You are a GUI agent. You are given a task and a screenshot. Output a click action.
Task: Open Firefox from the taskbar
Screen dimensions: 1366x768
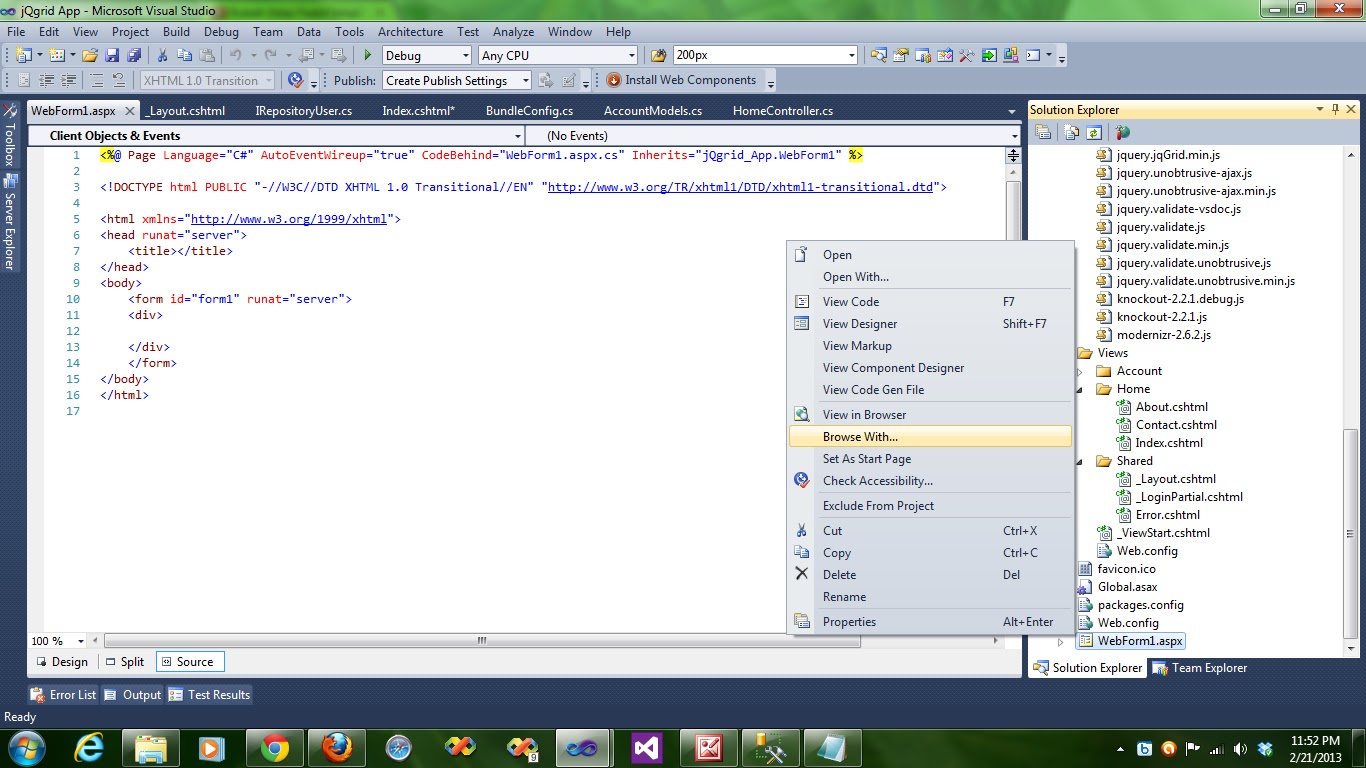click(x=337, y=748)
